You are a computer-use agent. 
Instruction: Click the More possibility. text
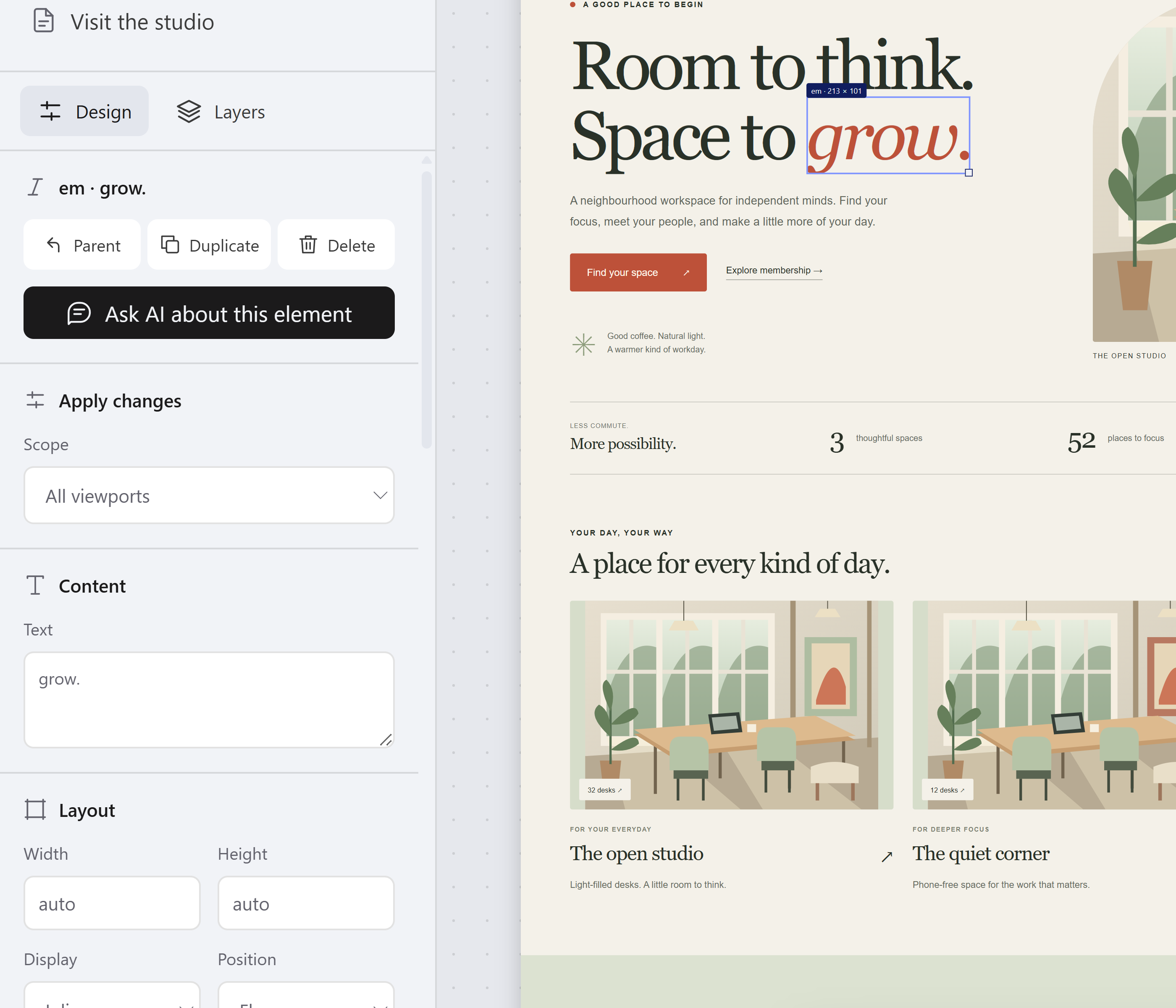(x=623, y=444)
